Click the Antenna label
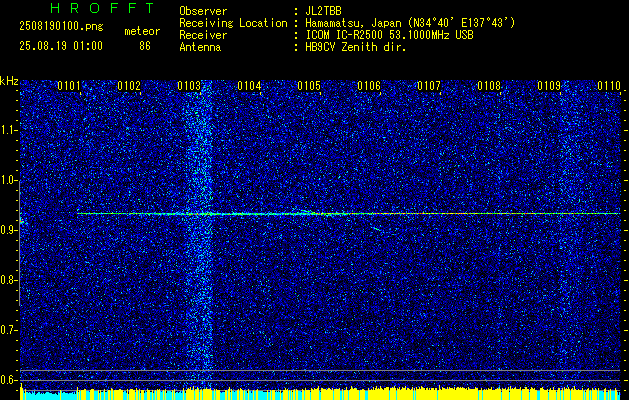The height and width of the screenshot is (400, 629). point(200,47)
